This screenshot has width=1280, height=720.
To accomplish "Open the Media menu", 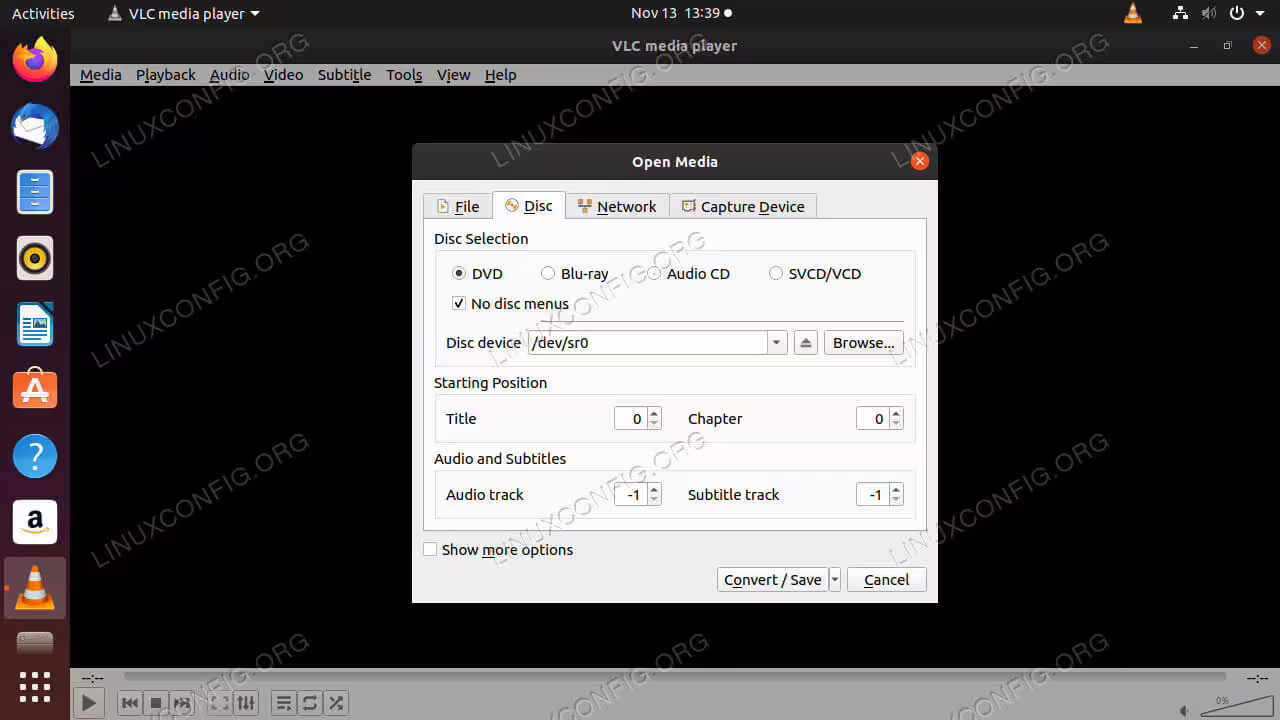I will [100, 75].
